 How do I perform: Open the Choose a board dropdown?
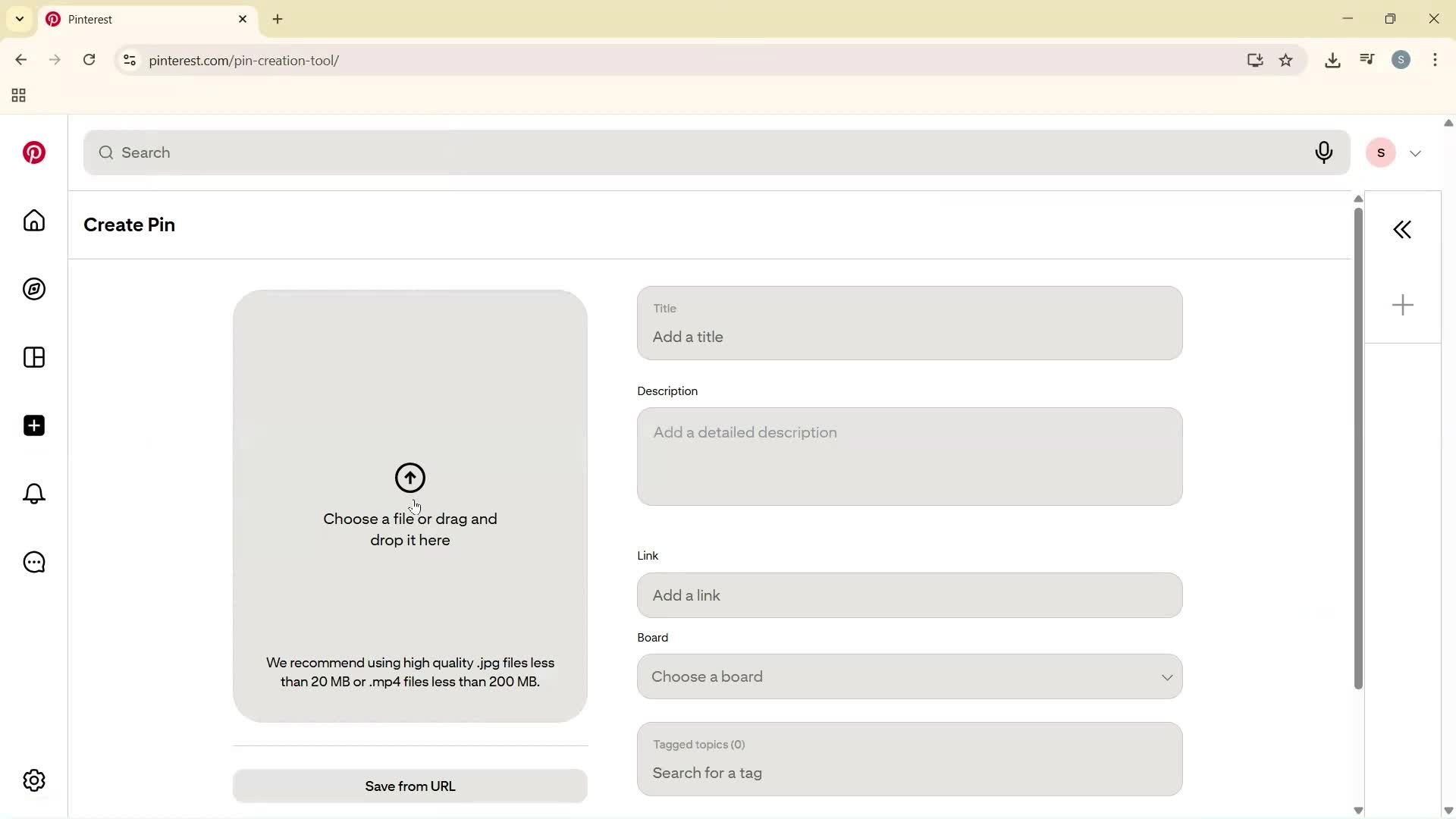tap(908, 676)
